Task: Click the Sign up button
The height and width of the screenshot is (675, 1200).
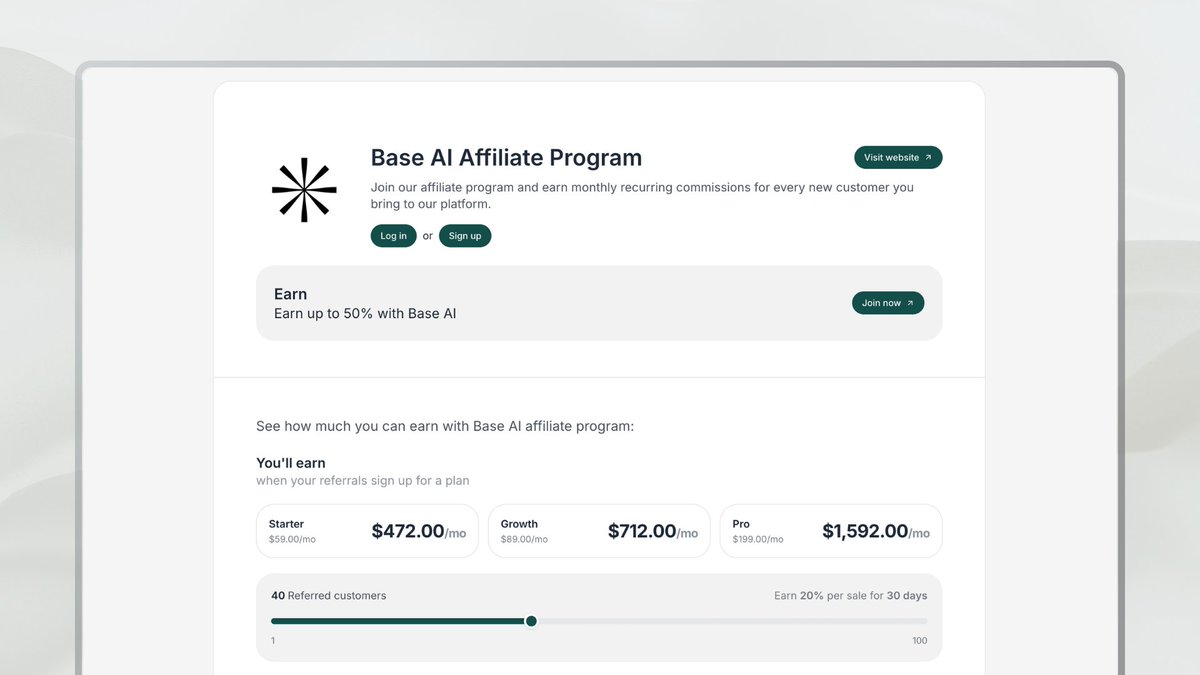Action: click(465, 236)
